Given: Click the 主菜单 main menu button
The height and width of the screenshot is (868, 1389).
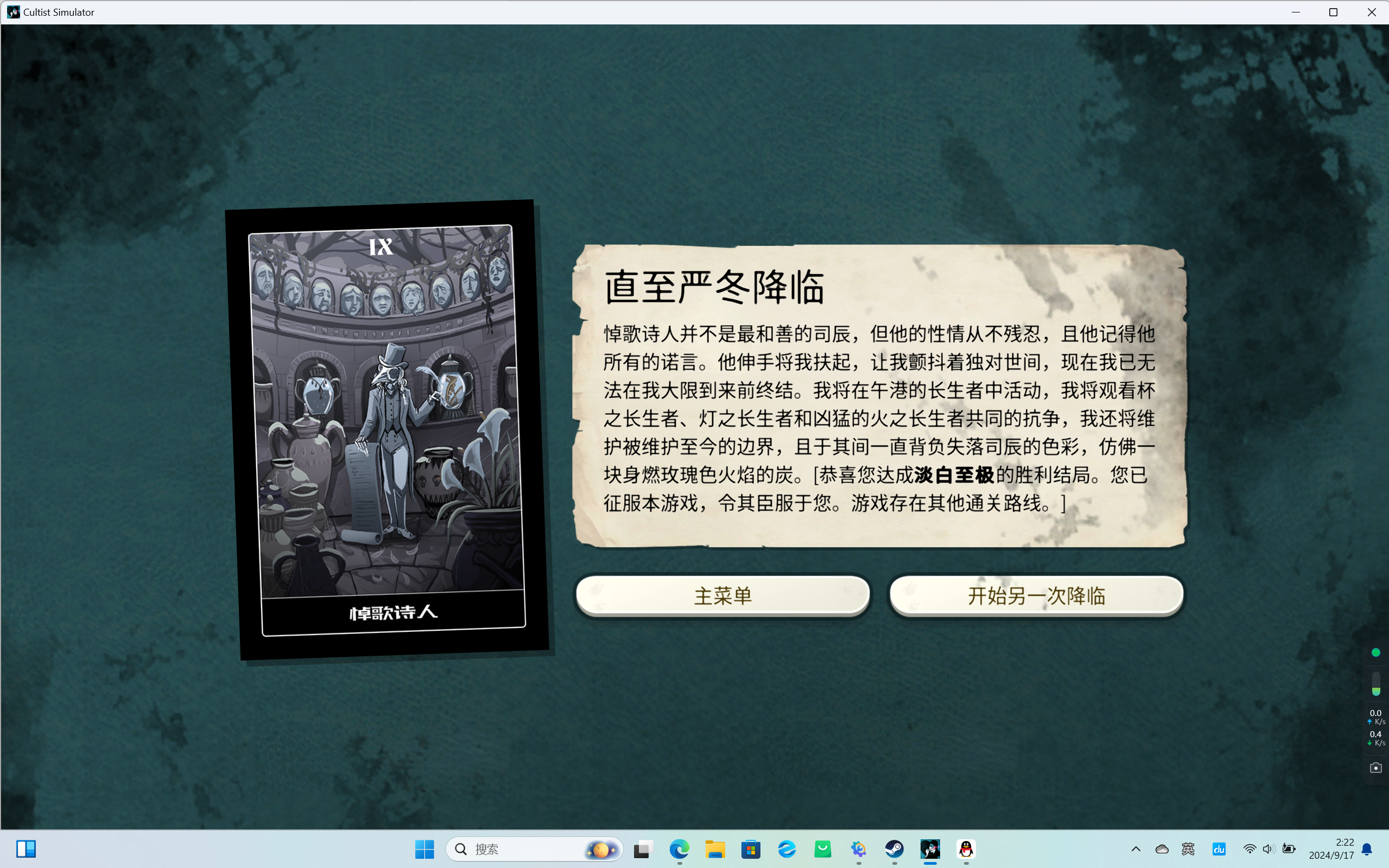Looking at the screenshot, I should click(722, 595).
